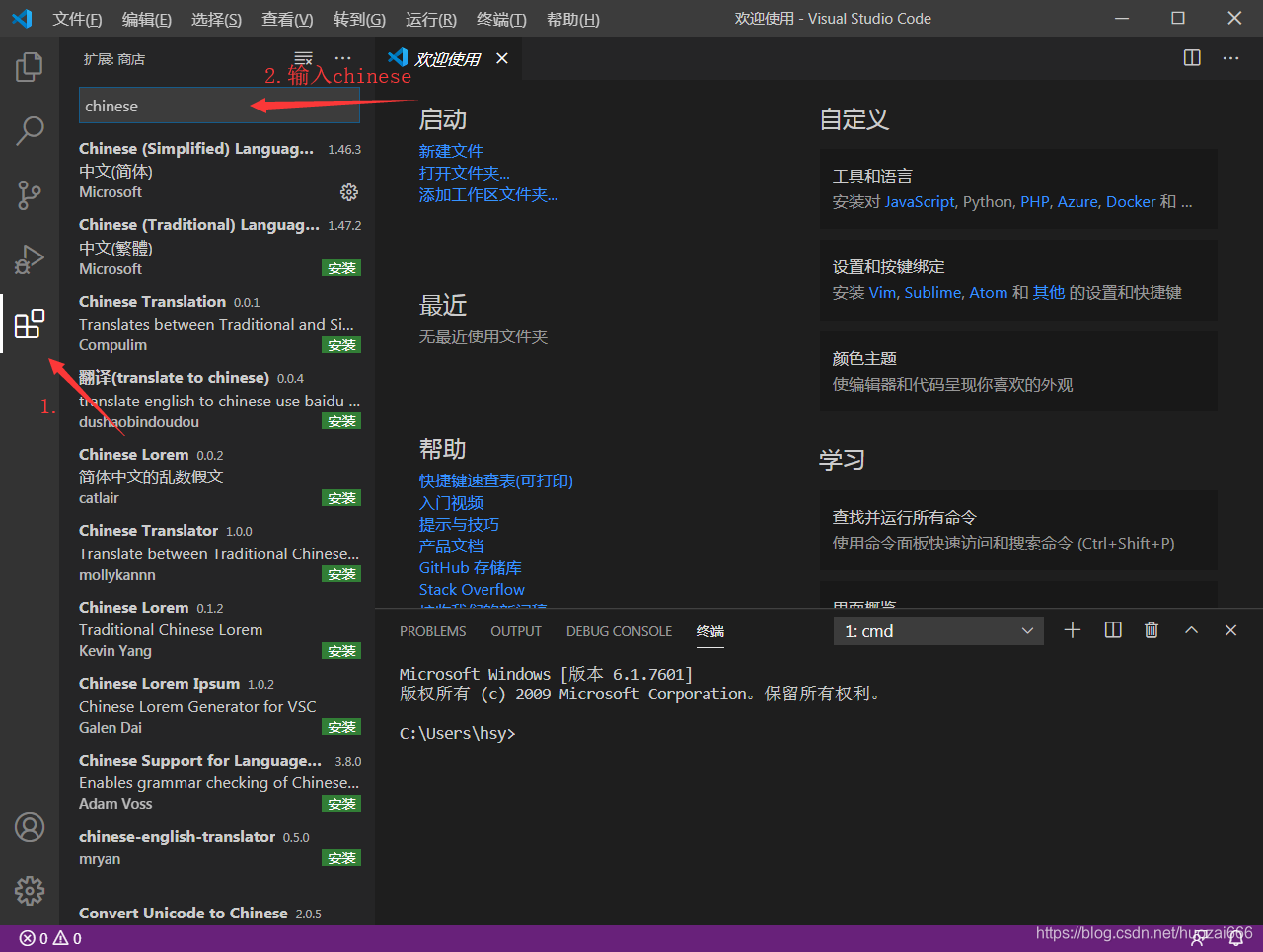The image size is (1263, 952).
Task: Open the Source Control view
Action: tap(30, 194)
